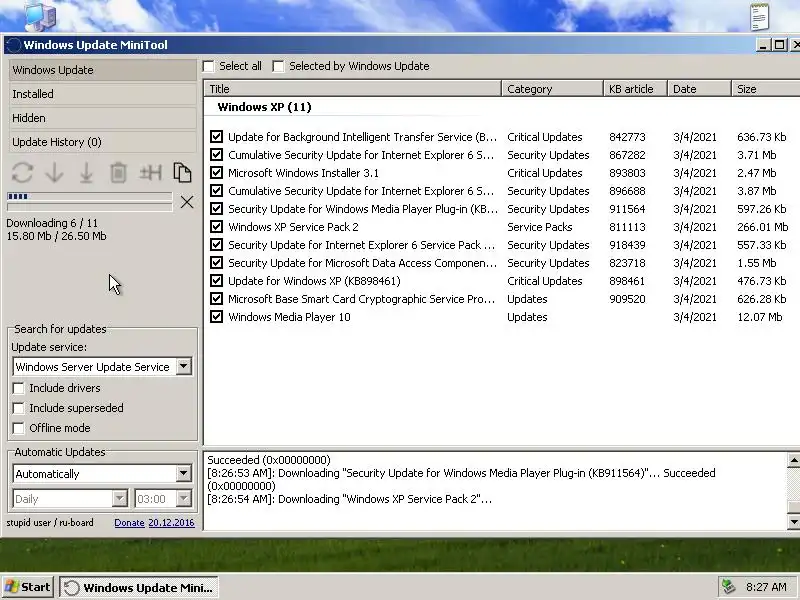Switch to the Installed tab
The image size is (800, 600).
pyautogui.click(x=102, y=94)
